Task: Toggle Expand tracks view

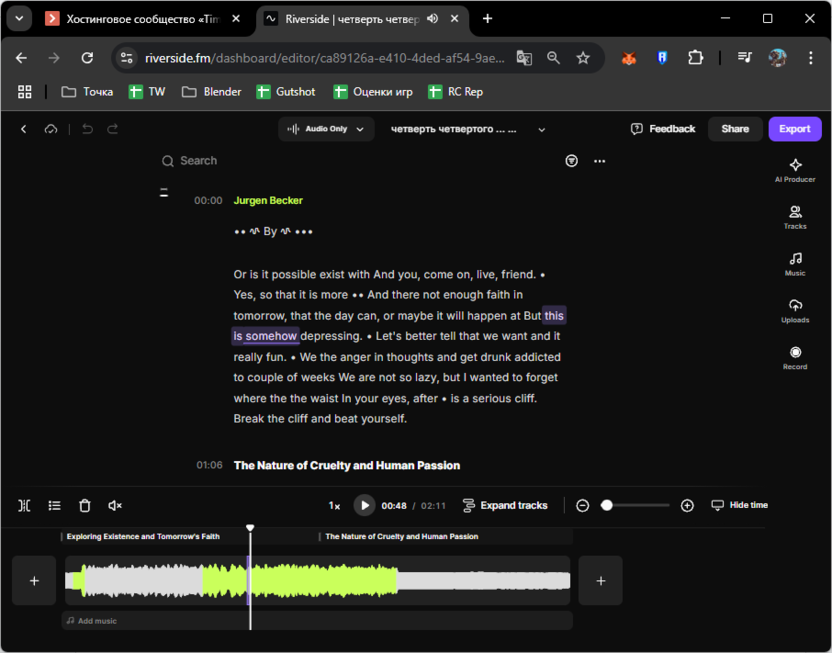Action: 505,506
